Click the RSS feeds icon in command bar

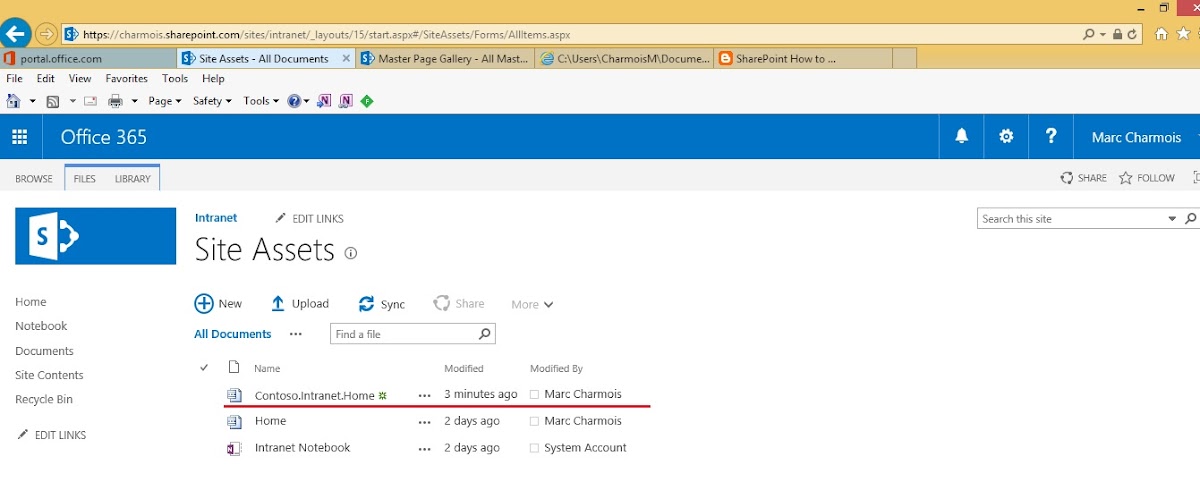tap(53, 101)
